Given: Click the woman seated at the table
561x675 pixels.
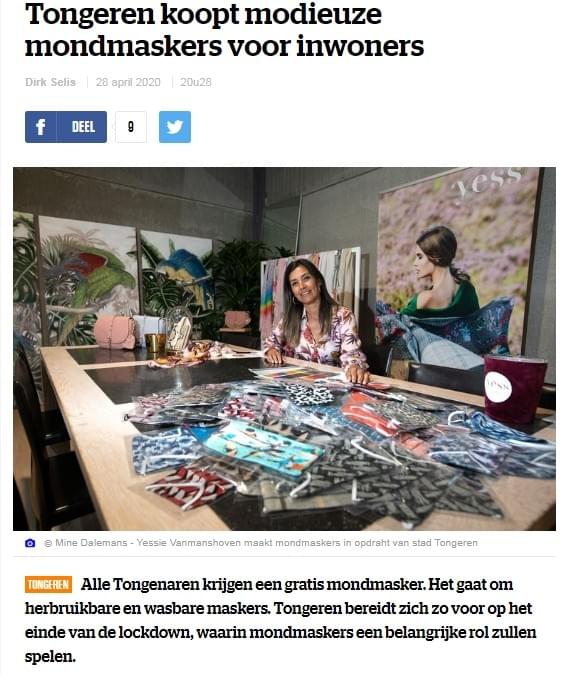Looking at the screenshot, I should [x=317, y=320].
